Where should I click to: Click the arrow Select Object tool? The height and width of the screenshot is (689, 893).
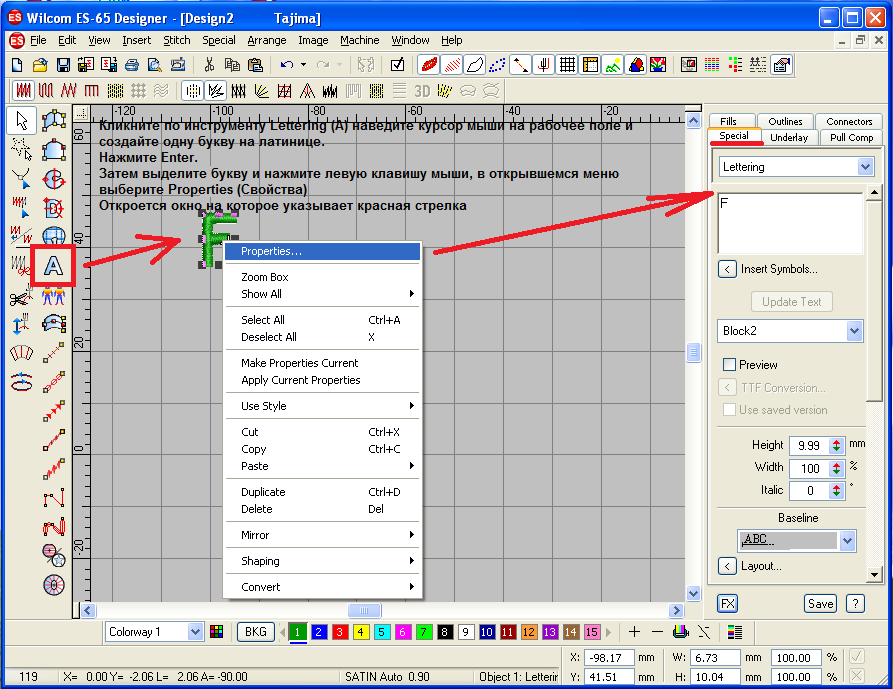click(22, 121)
